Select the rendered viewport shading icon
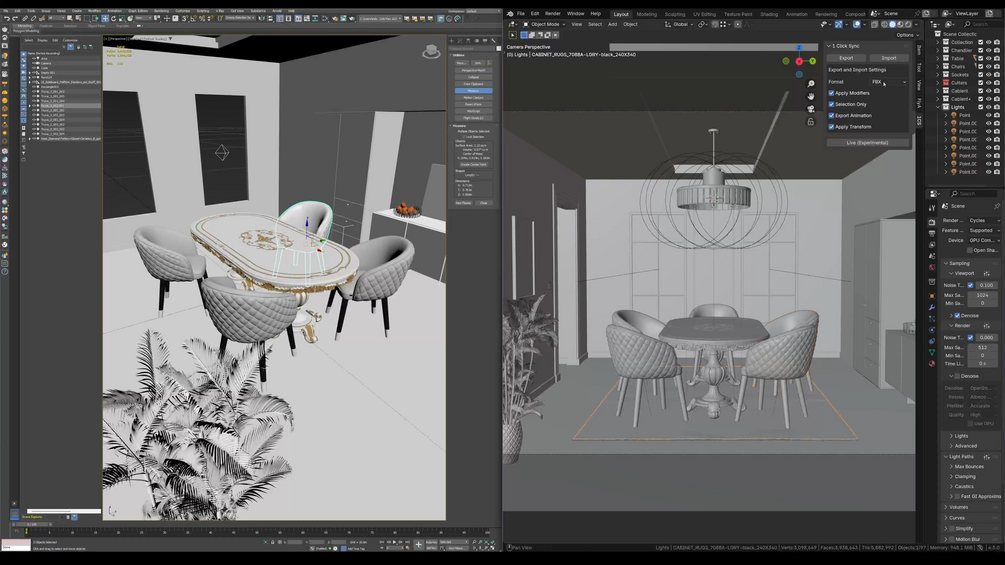 (908, 24)
